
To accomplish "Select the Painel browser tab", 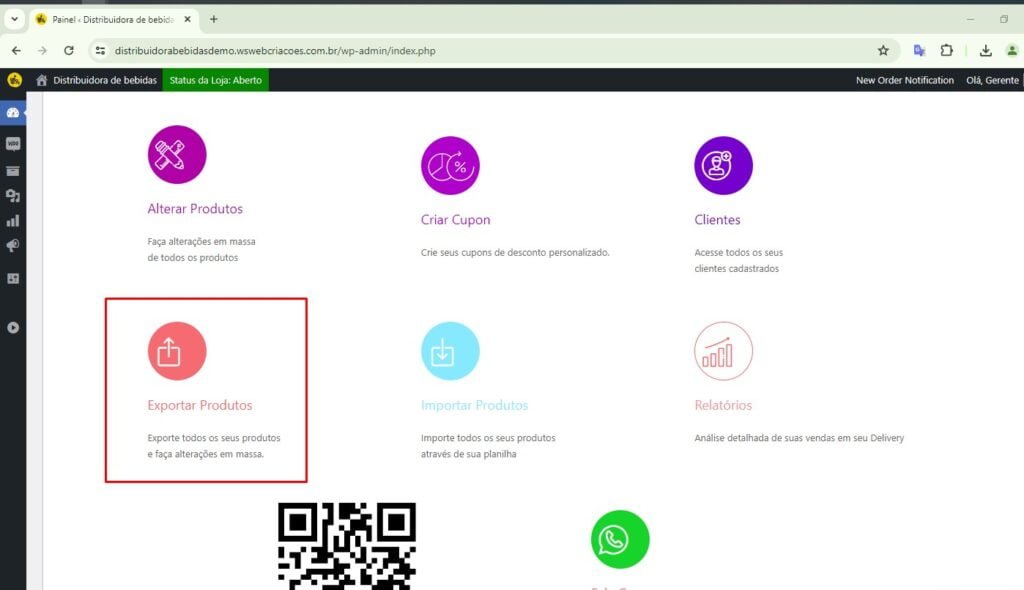I will click(x=110, y=19).
